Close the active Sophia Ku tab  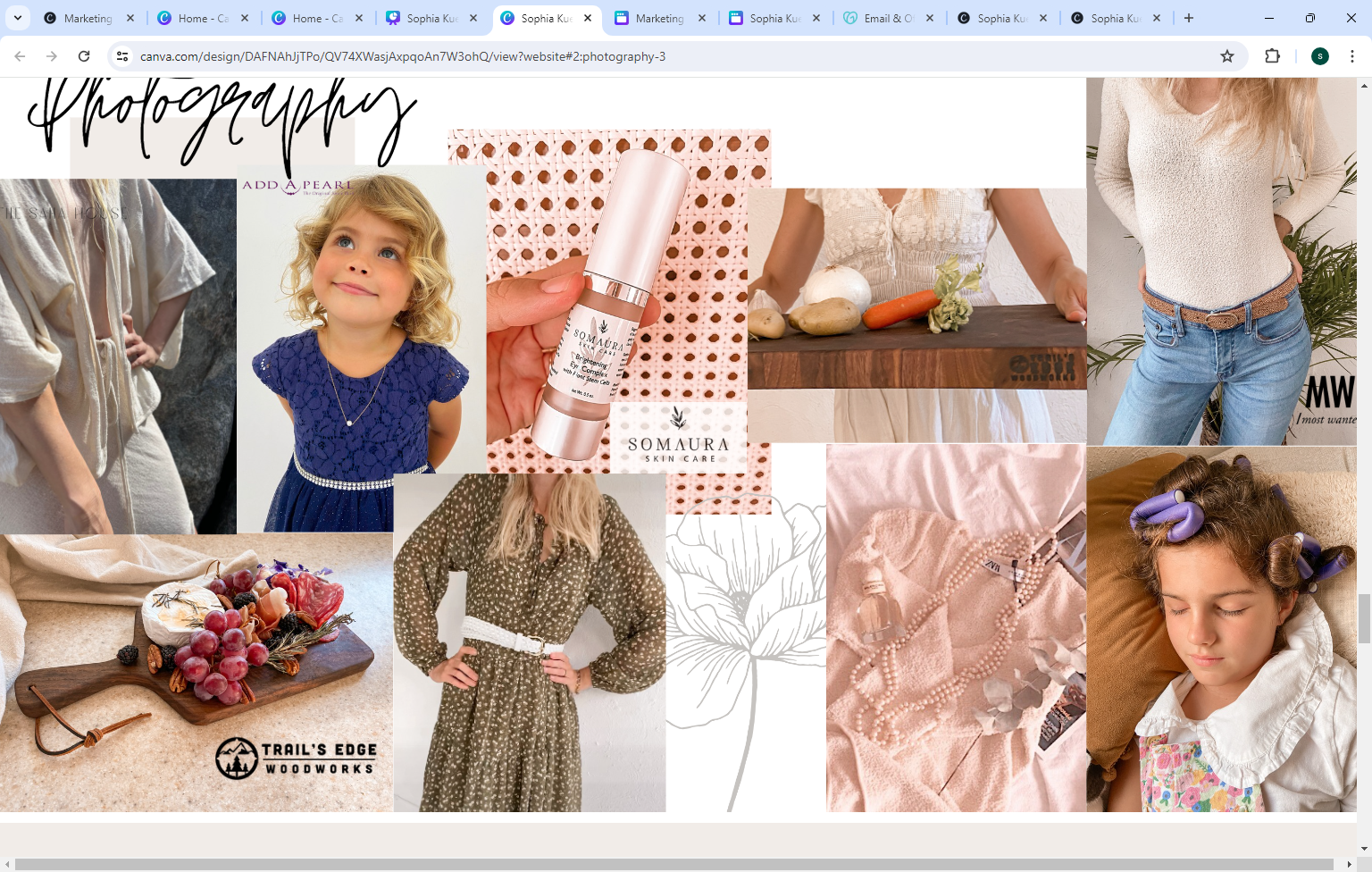tap(588, 18)
